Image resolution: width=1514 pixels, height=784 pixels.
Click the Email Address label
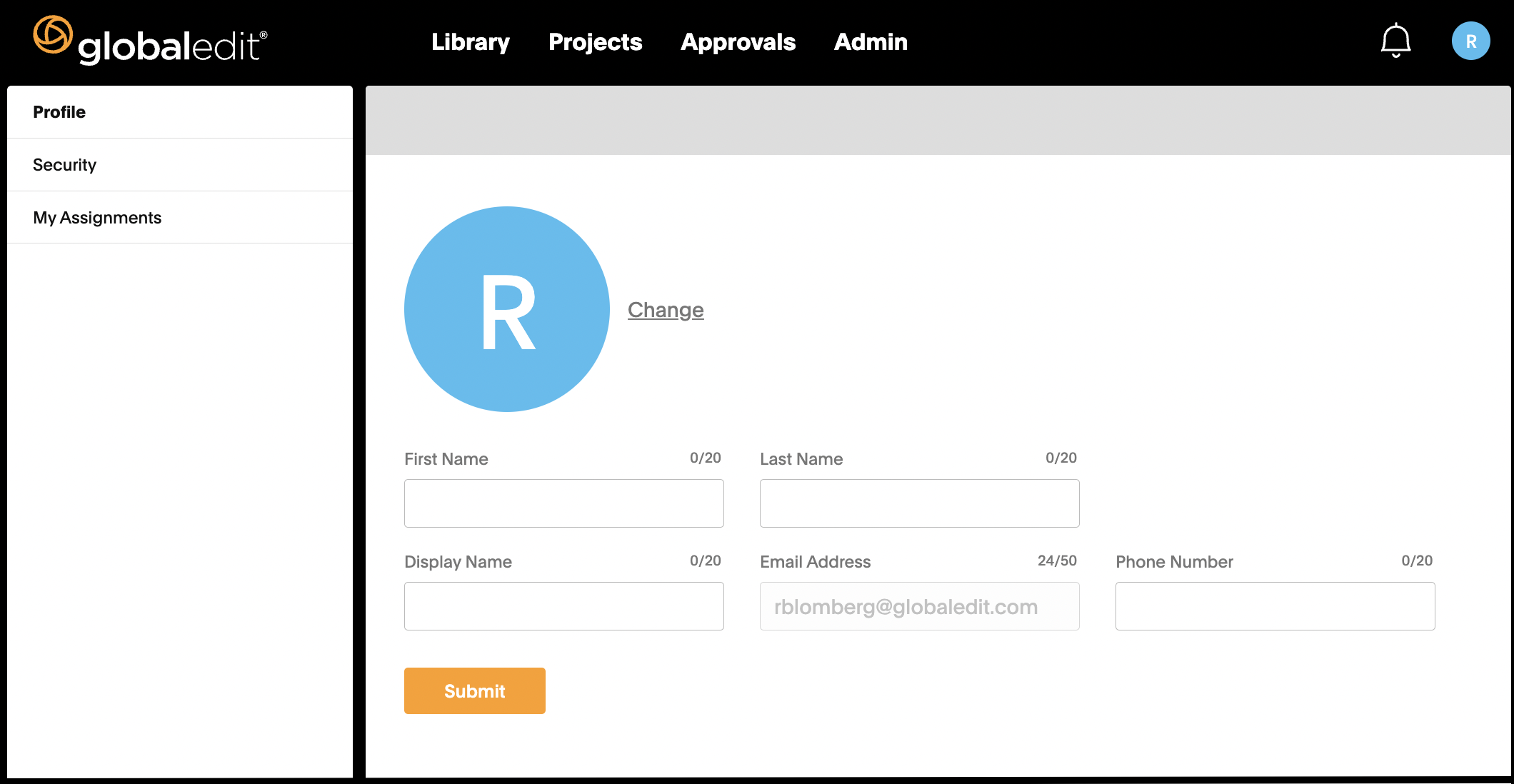(x=816, y=562)
